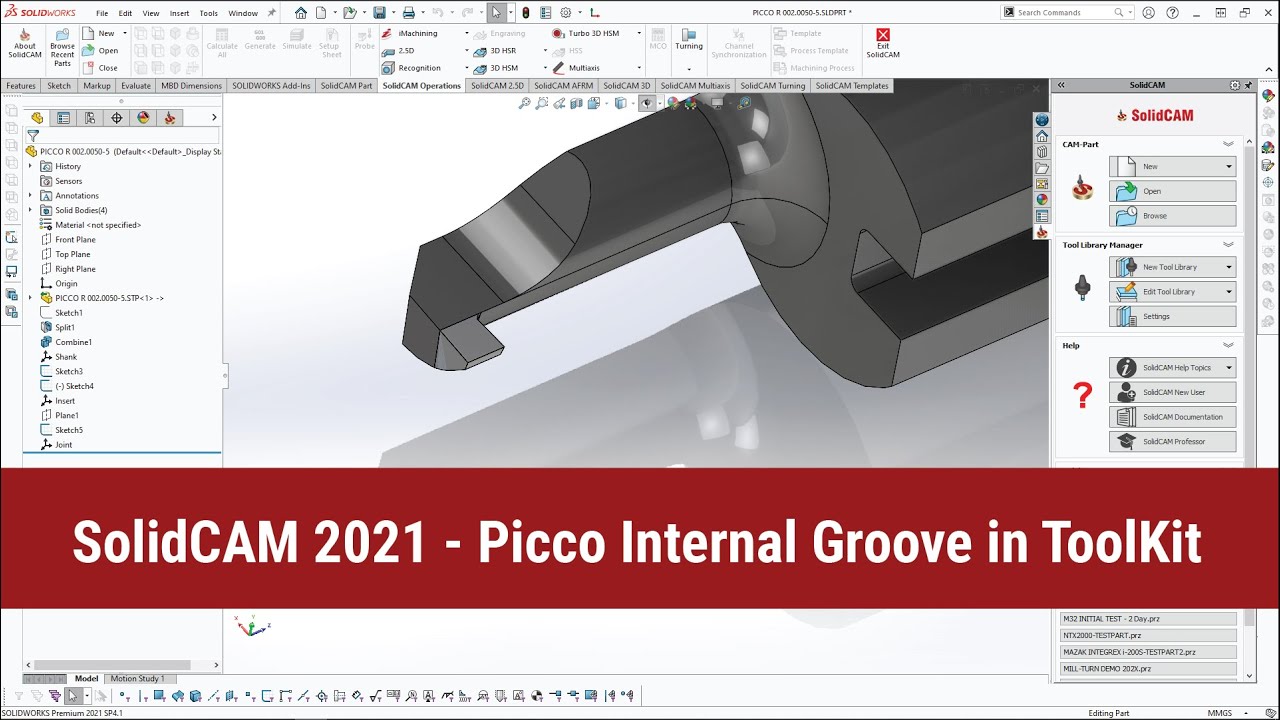Switch to the SolidCAM Turning tab
The image size is (1280, 720).
pyautogui.click(x=772, y=86)
